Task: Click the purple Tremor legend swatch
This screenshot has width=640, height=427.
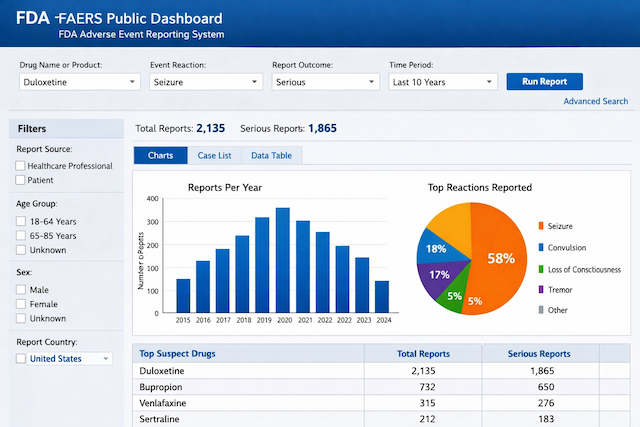Action: (x=541, y=290)
